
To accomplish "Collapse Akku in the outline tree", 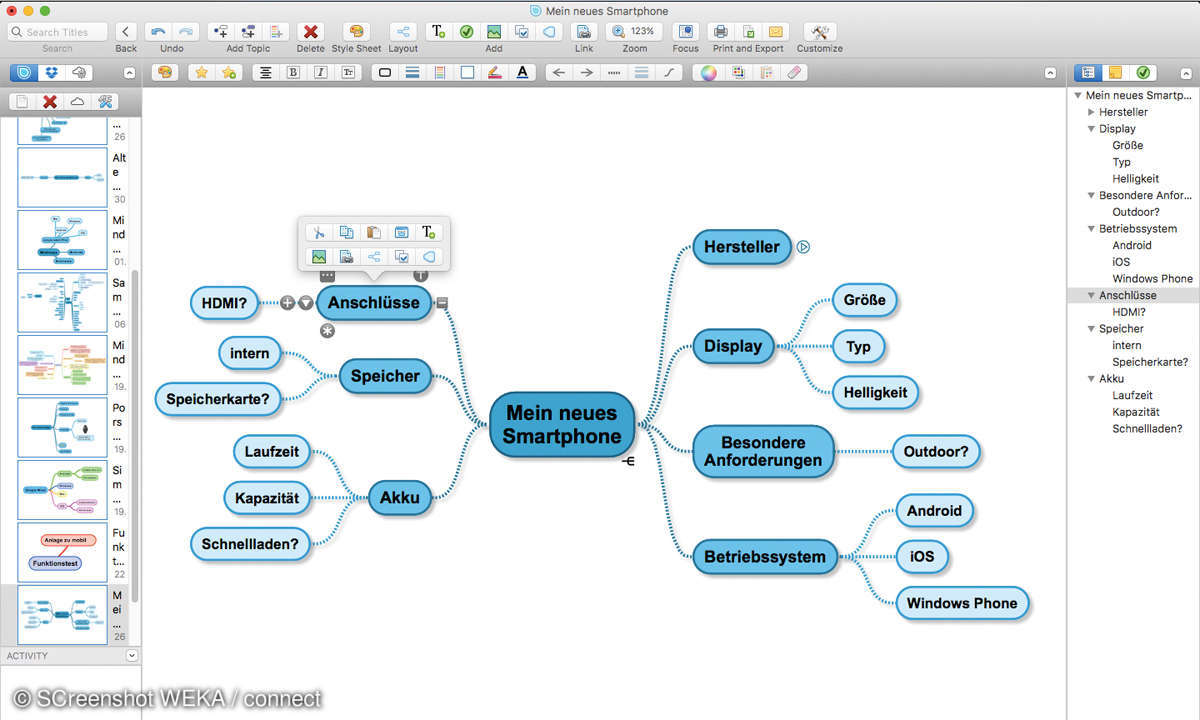I will [1091, 379].
